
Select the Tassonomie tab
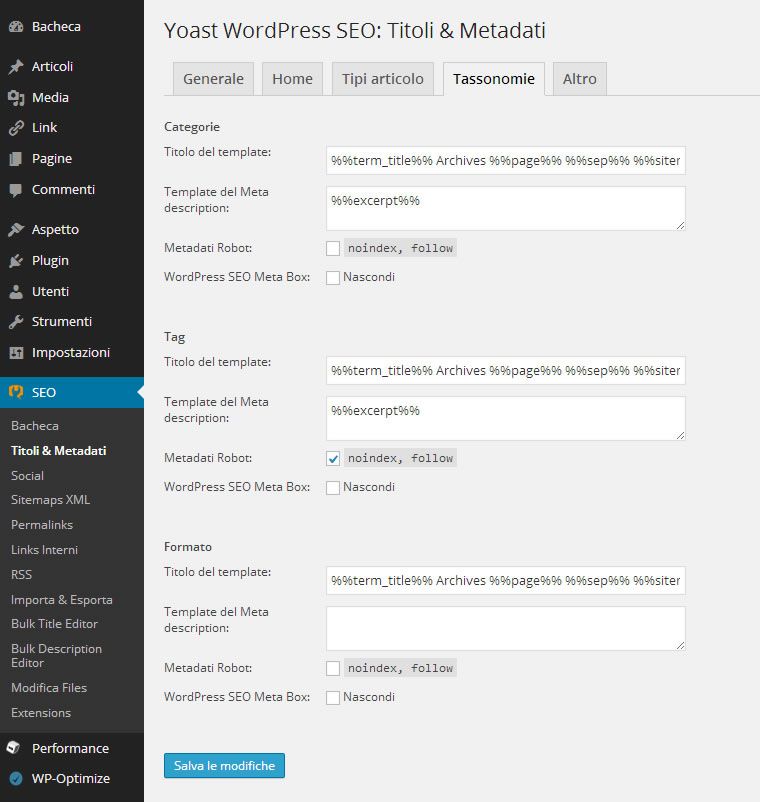click(494, 79)
